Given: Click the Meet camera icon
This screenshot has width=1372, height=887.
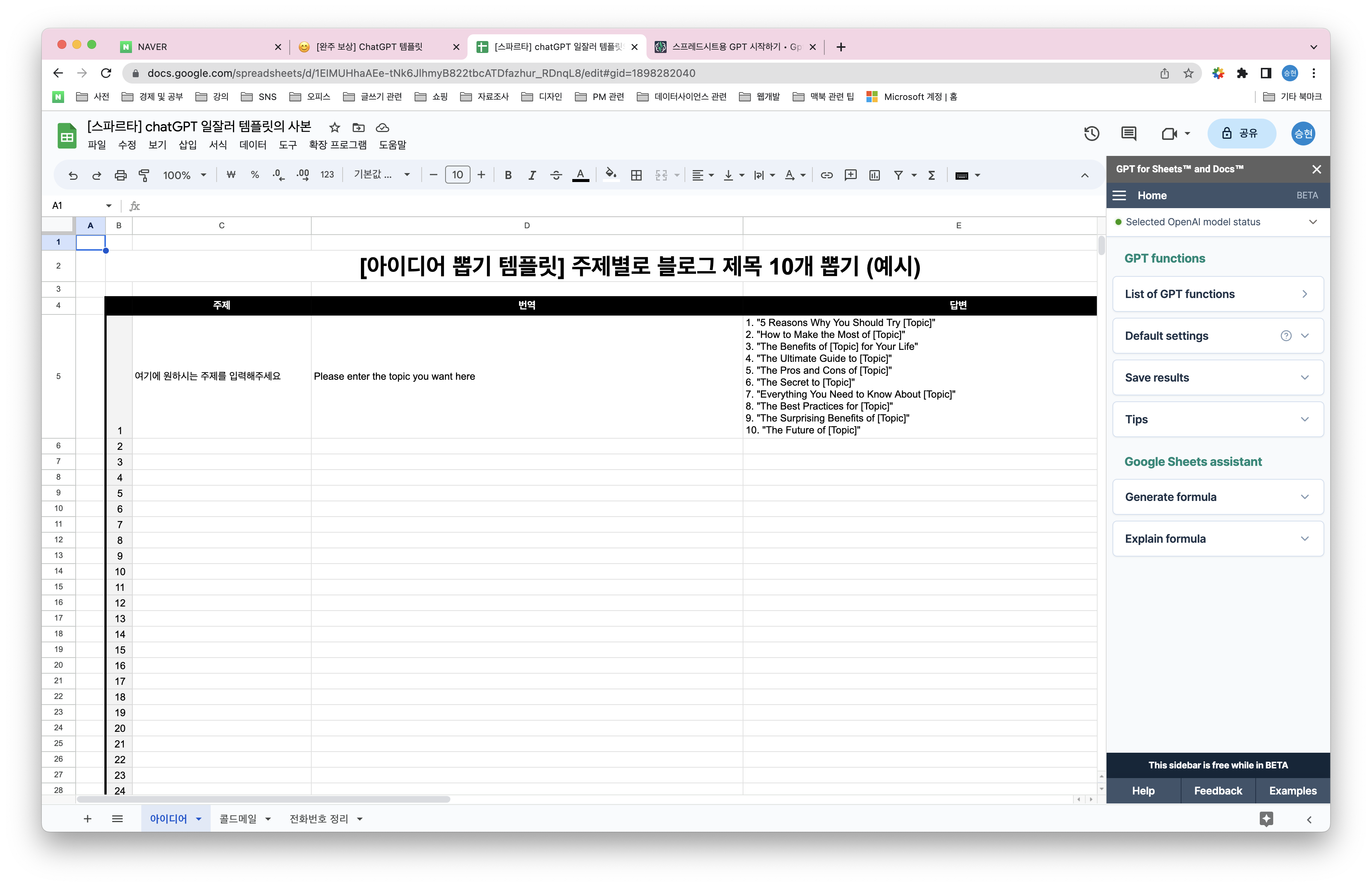Looking at the screenshot, I should pyautogui.click(x=1169, y=134).
